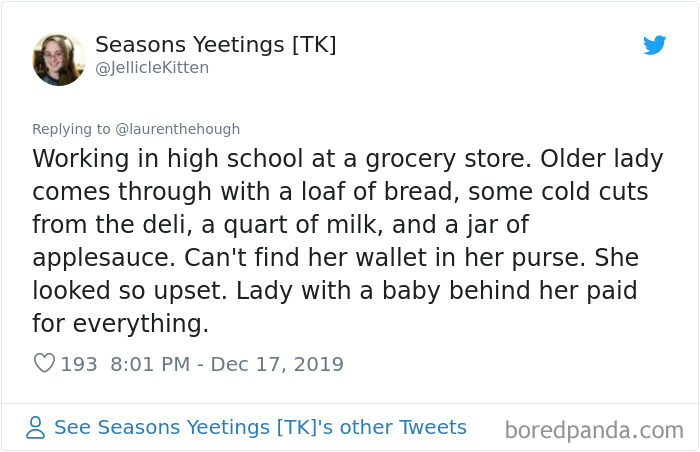This screenshot has height=452, width=700.
Task: Click 'for everything.' at the tweet's end
Action: 120,324
